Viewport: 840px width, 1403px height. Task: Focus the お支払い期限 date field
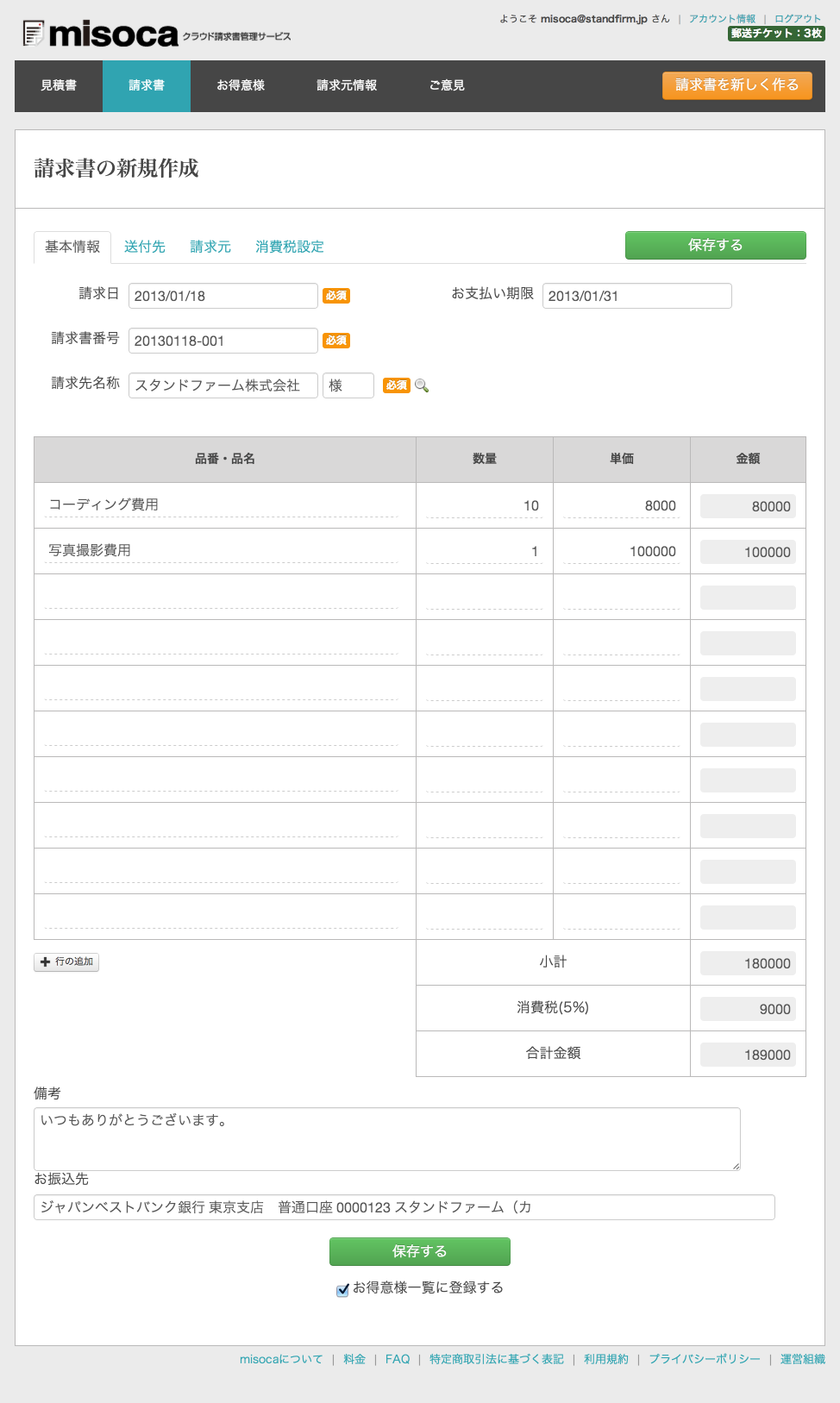(x=637, y=296)
